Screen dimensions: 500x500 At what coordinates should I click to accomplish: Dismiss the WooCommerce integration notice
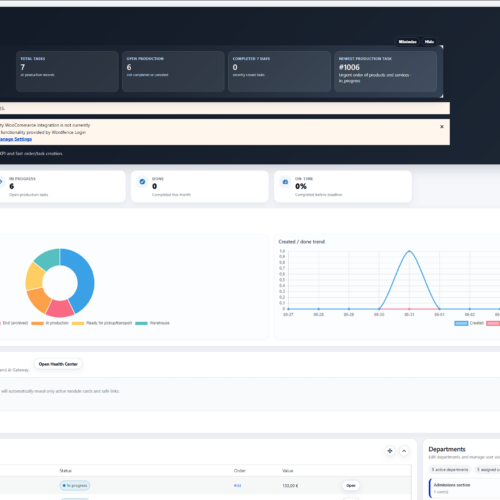pos(442,127)
